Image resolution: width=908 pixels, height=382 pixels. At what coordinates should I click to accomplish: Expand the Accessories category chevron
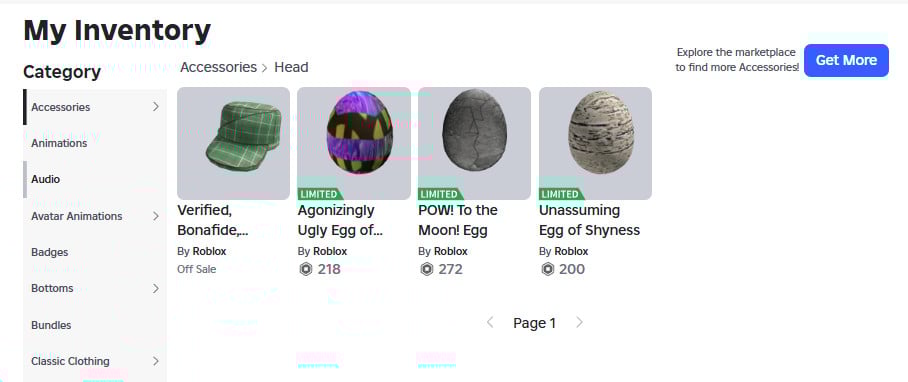tap(155, 106)
